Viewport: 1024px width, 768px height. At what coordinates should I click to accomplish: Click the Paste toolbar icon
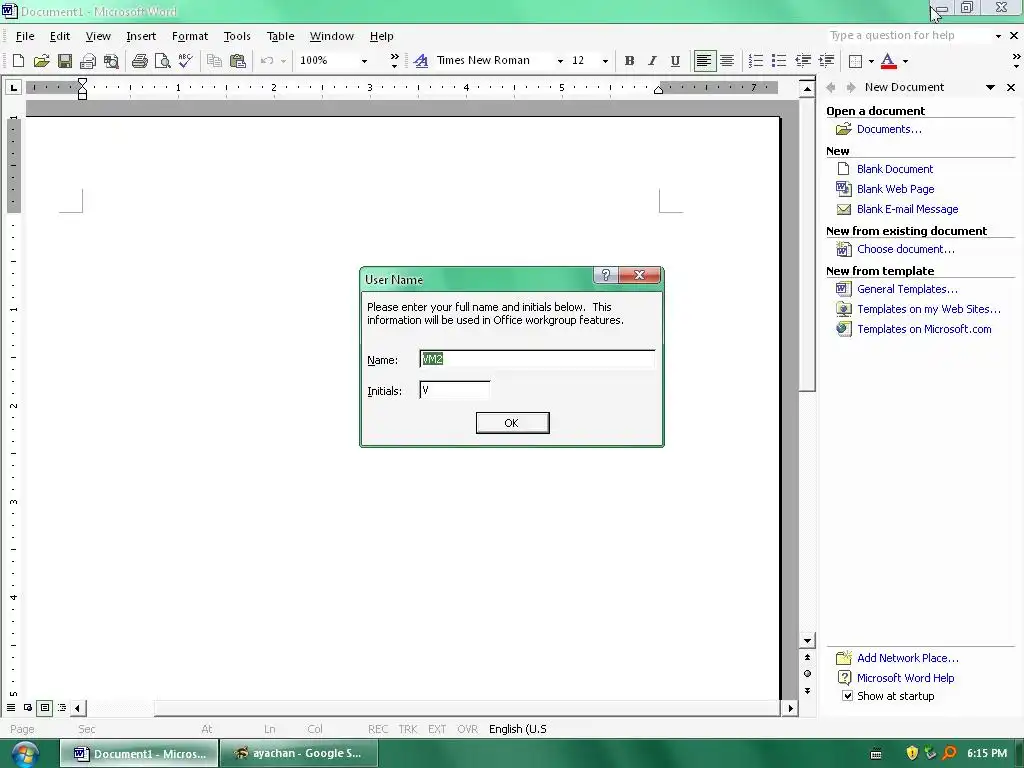coord(238,61)
